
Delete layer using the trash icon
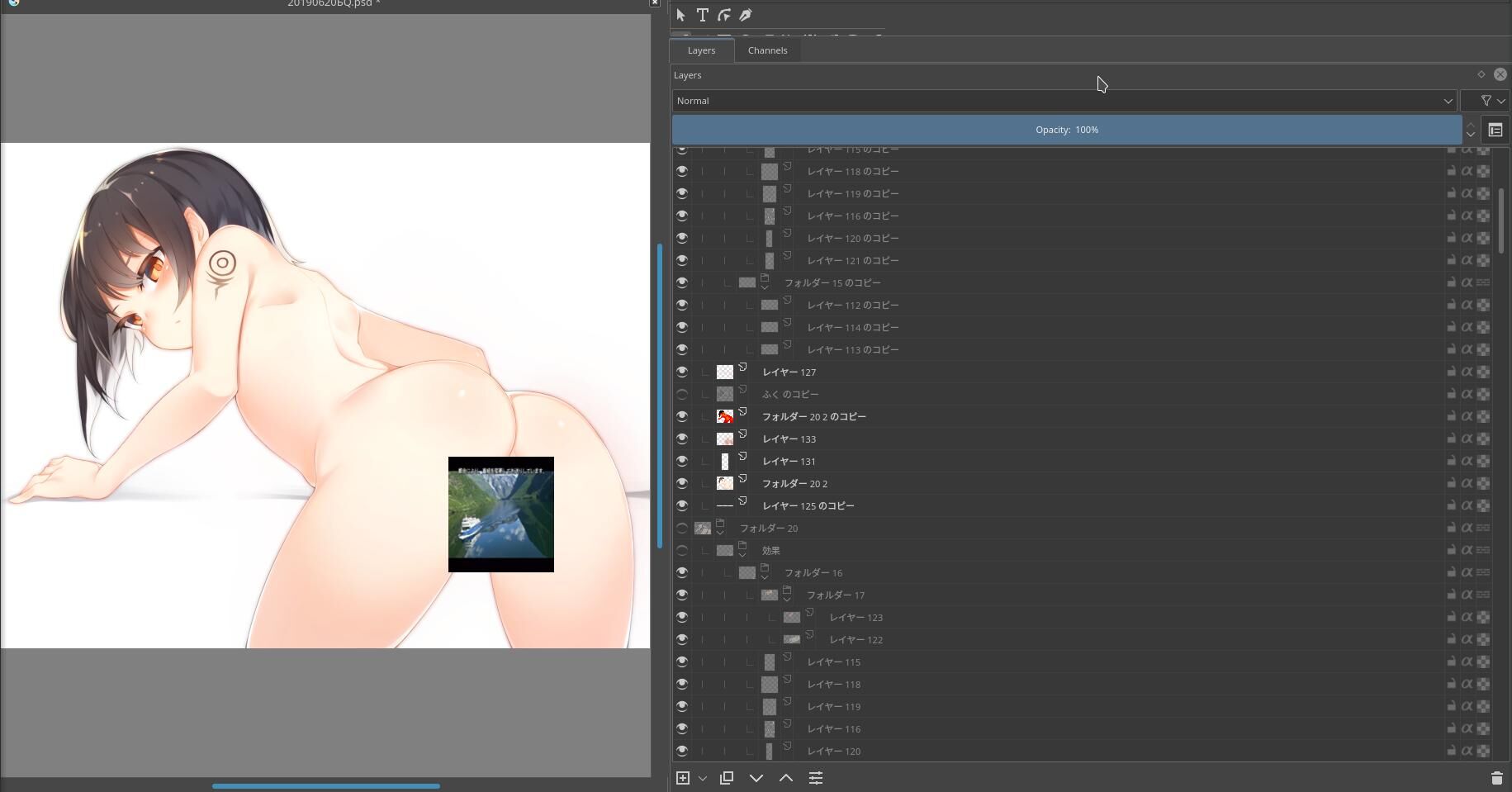(x=1496, y=778)
